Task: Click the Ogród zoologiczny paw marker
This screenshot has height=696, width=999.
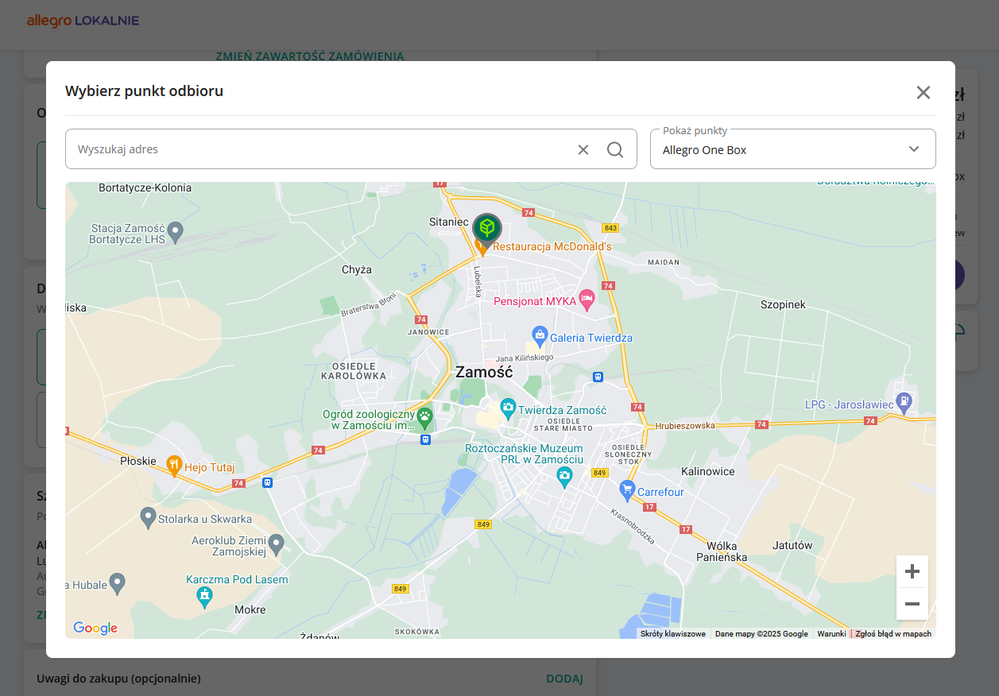Action: tap(424, 417)
